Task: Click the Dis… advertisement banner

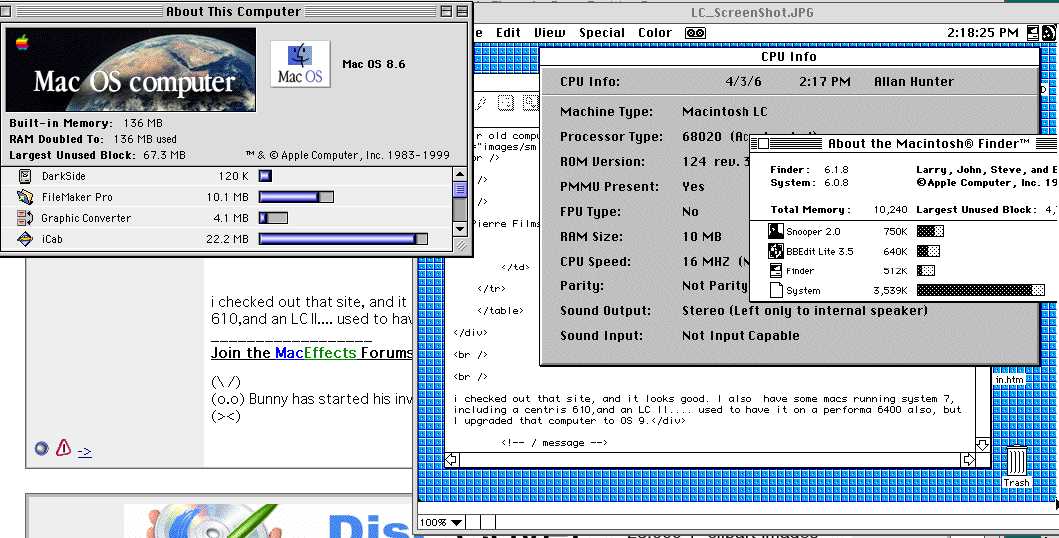Action: tap(270, 521)
